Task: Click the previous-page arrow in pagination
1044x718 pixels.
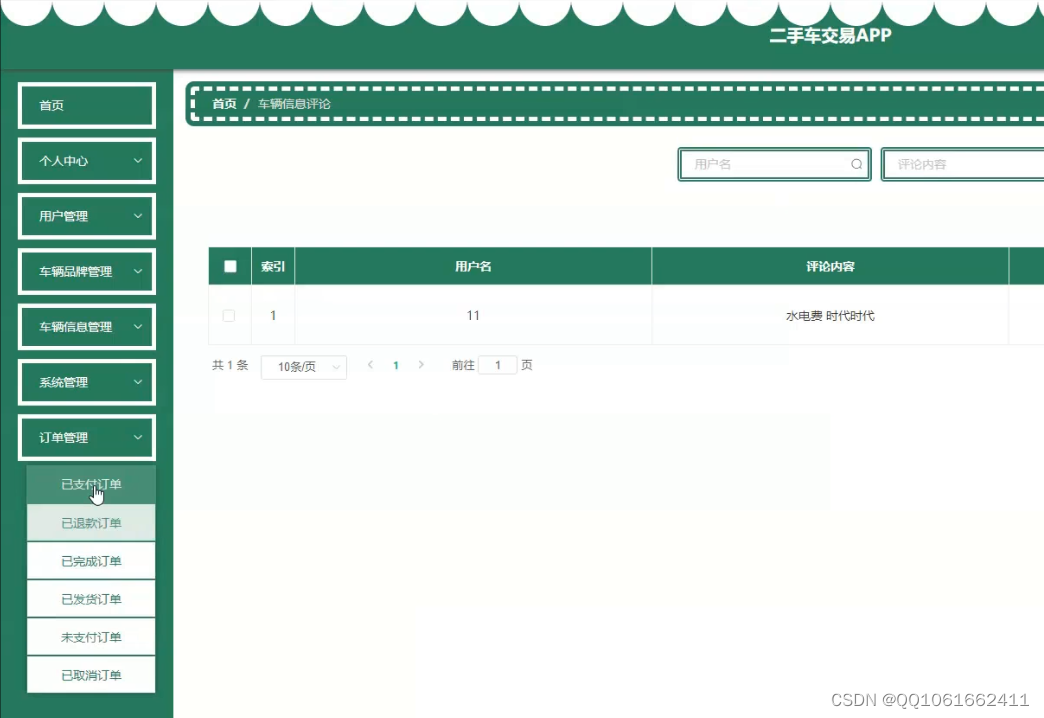Action: pos(370,365)
